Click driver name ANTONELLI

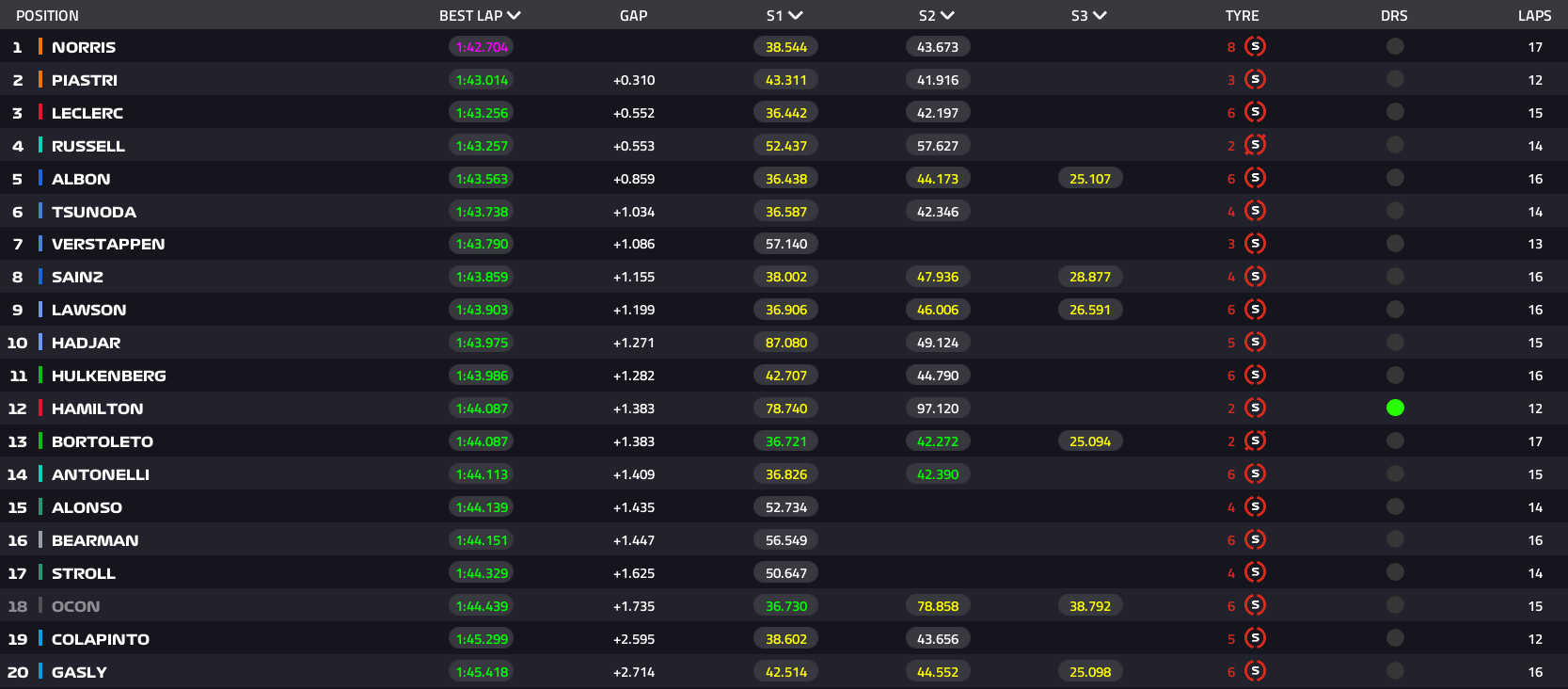click(x=101, y=475)
